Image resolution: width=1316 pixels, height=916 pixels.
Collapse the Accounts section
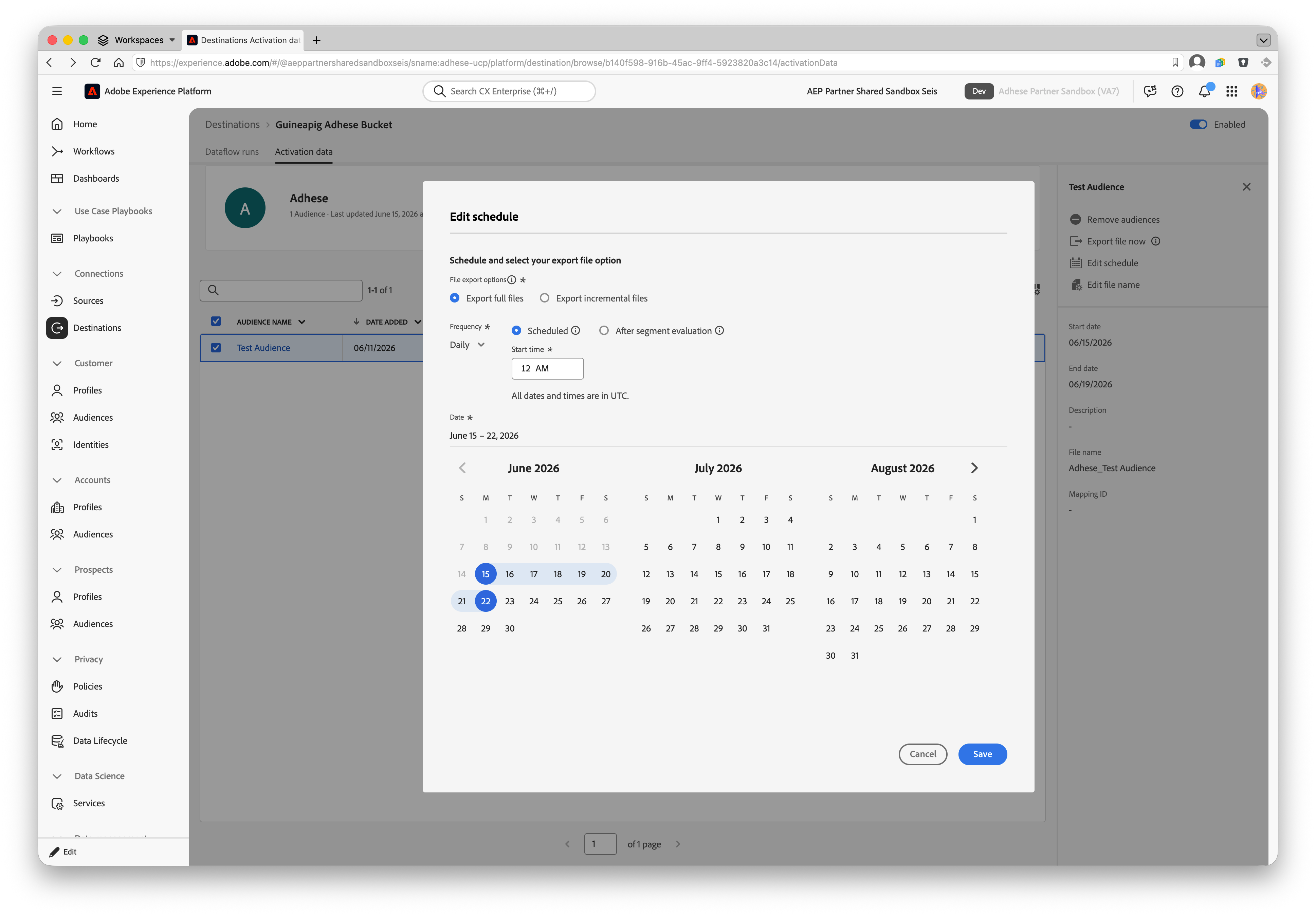click(x=57, y=480)
